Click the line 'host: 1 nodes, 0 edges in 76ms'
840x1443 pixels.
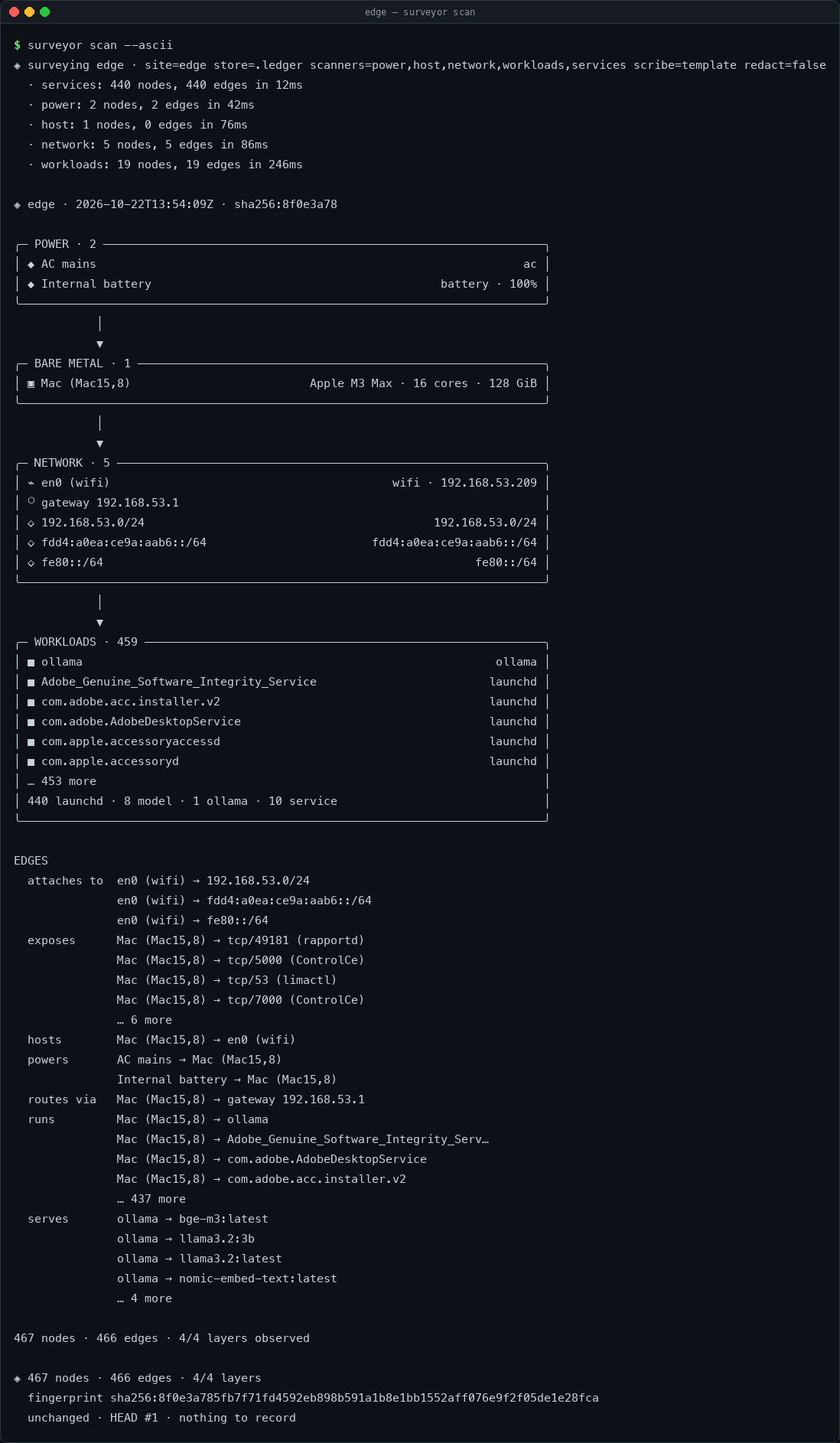145,125
